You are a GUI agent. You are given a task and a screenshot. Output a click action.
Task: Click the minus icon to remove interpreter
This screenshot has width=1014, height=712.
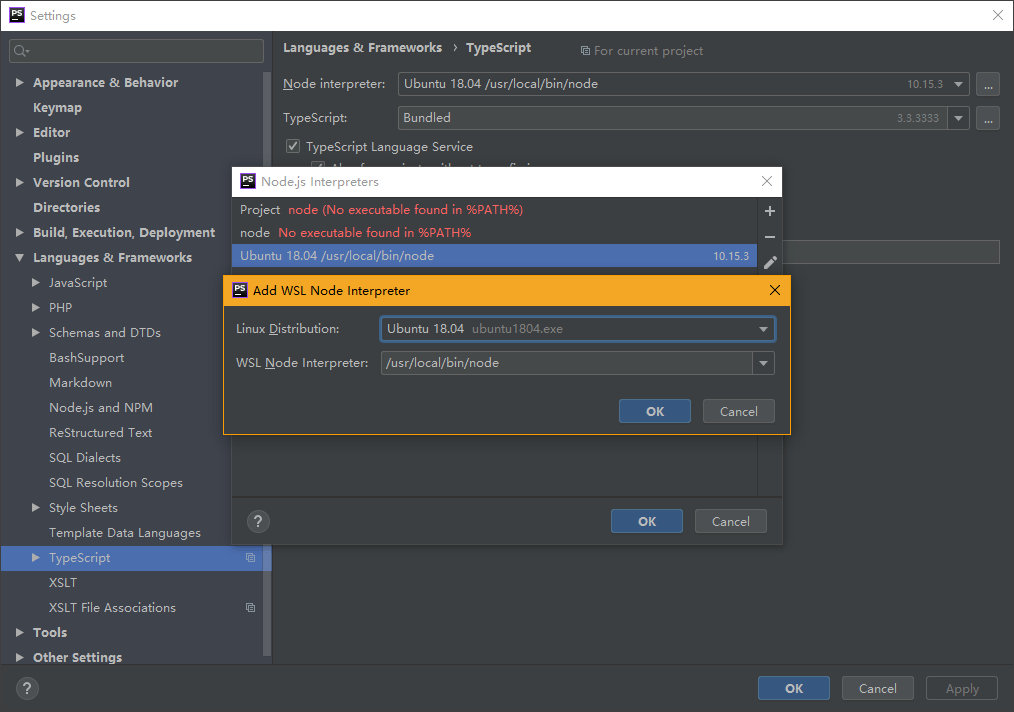click(x=770, y=237)
